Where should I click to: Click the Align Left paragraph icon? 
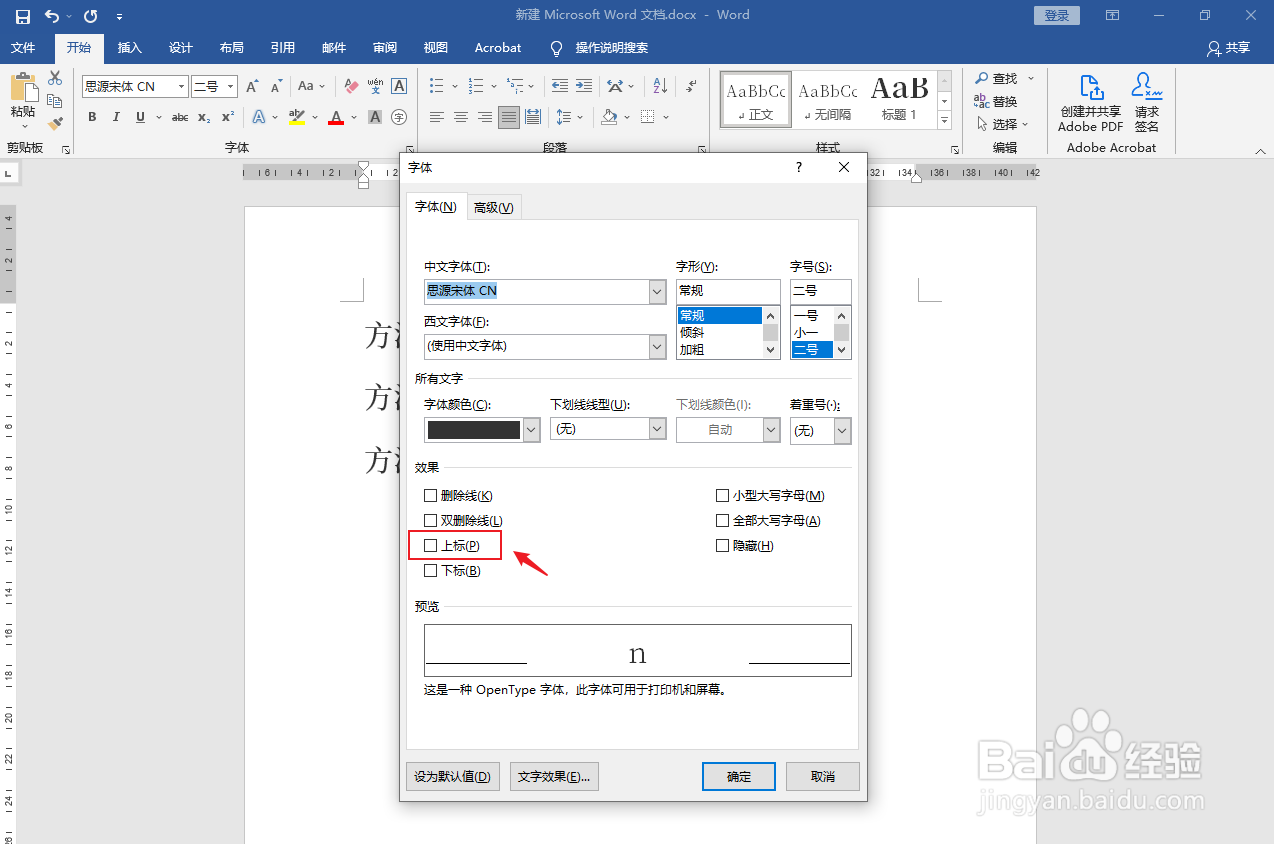(437, 117)
